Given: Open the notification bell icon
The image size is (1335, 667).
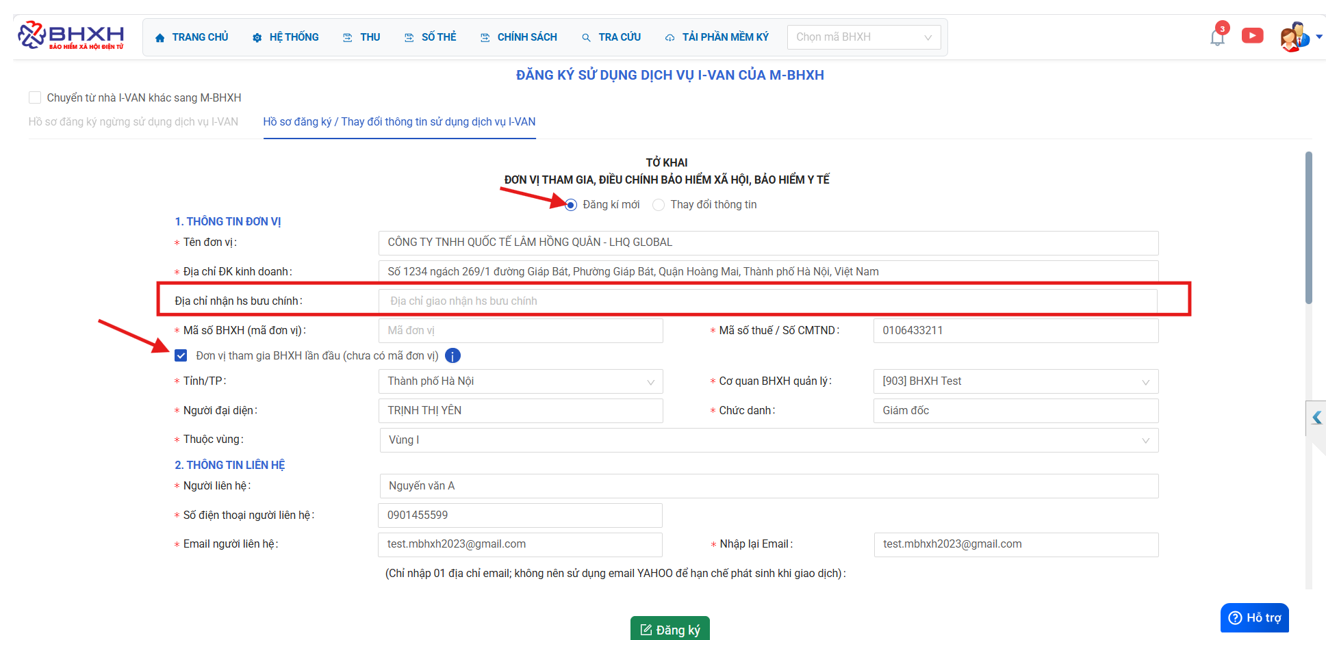Looking at the screenshot, I should point(1217,38).
